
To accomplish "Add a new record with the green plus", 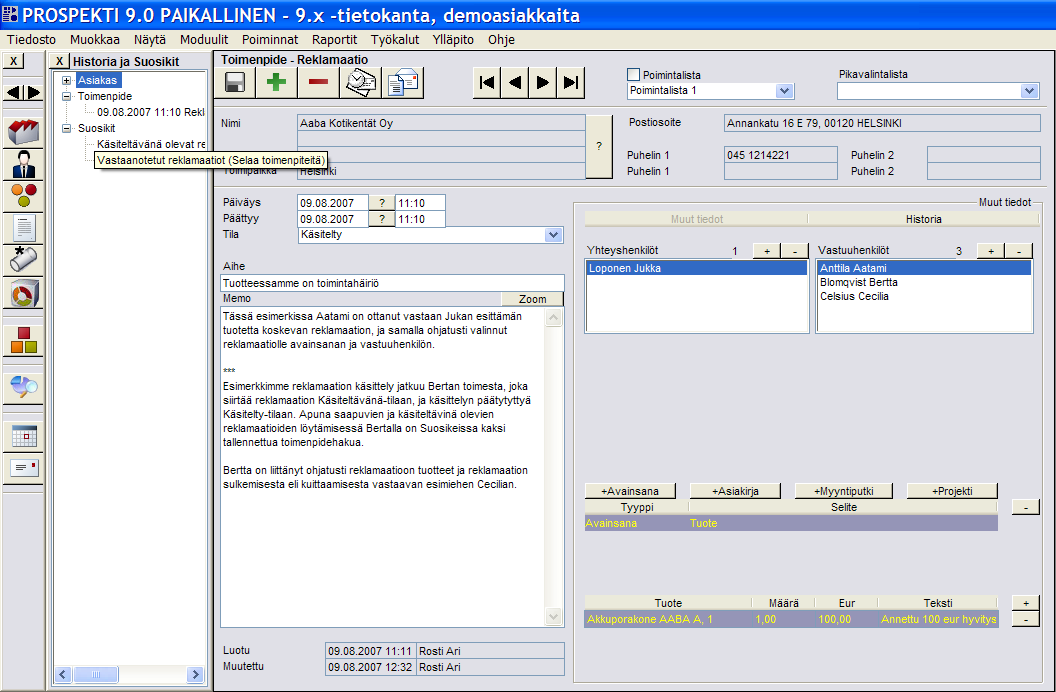I will 276,82.
